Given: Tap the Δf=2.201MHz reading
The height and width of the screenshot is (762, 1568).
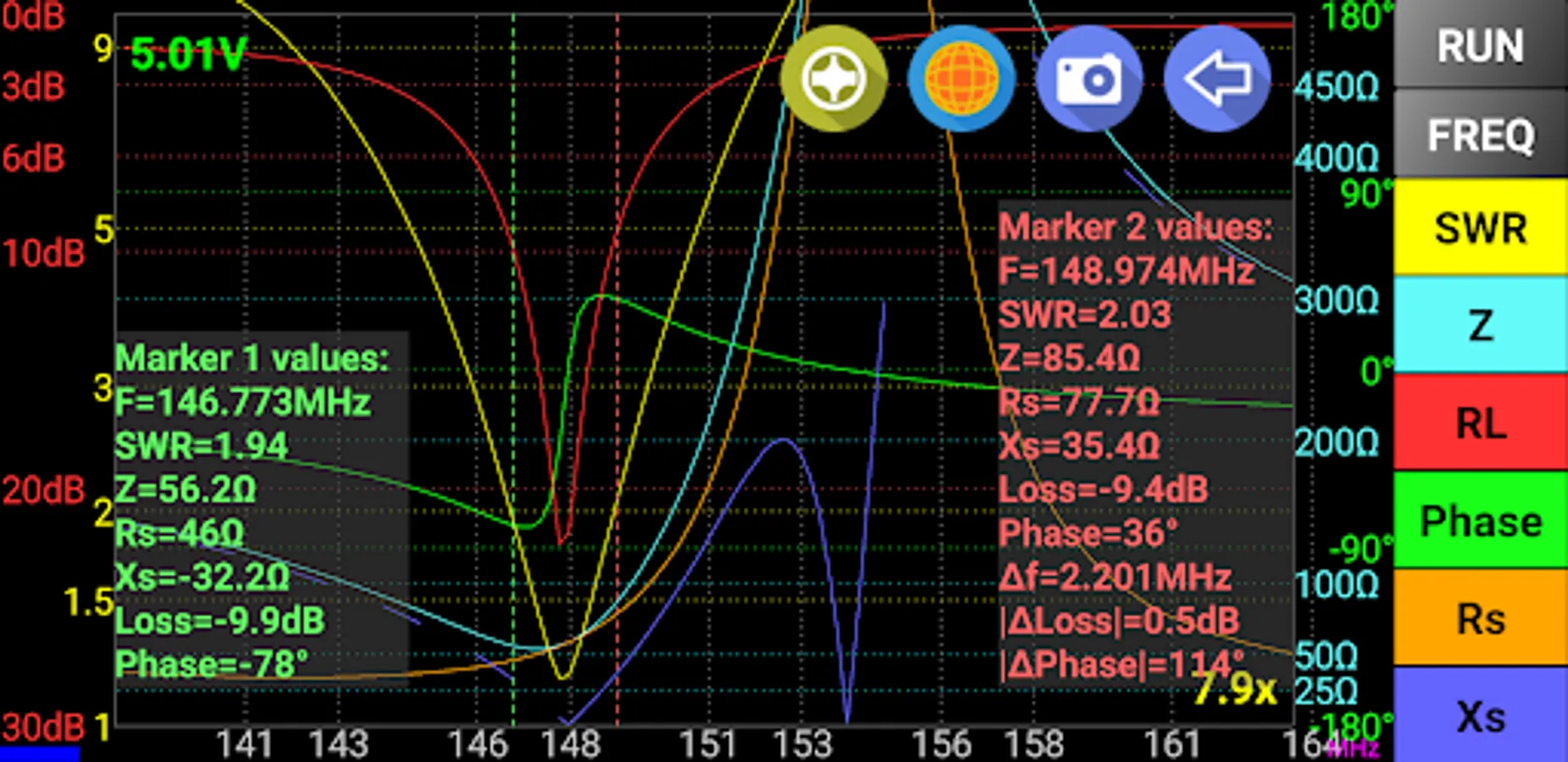Looking at the screenshot, I should (x=1115, y=577).
